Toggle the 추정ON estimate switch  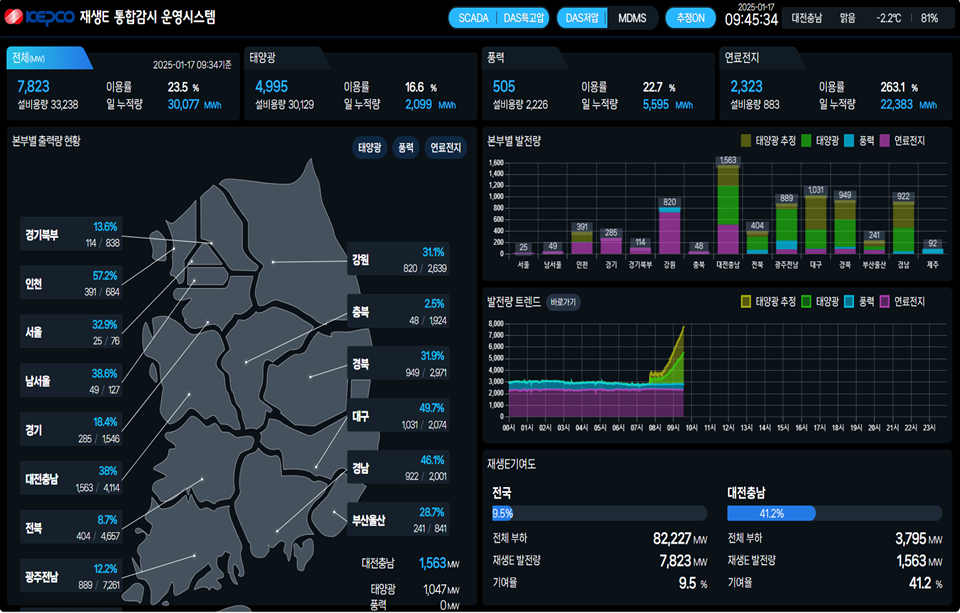click(x=690, y=18)
